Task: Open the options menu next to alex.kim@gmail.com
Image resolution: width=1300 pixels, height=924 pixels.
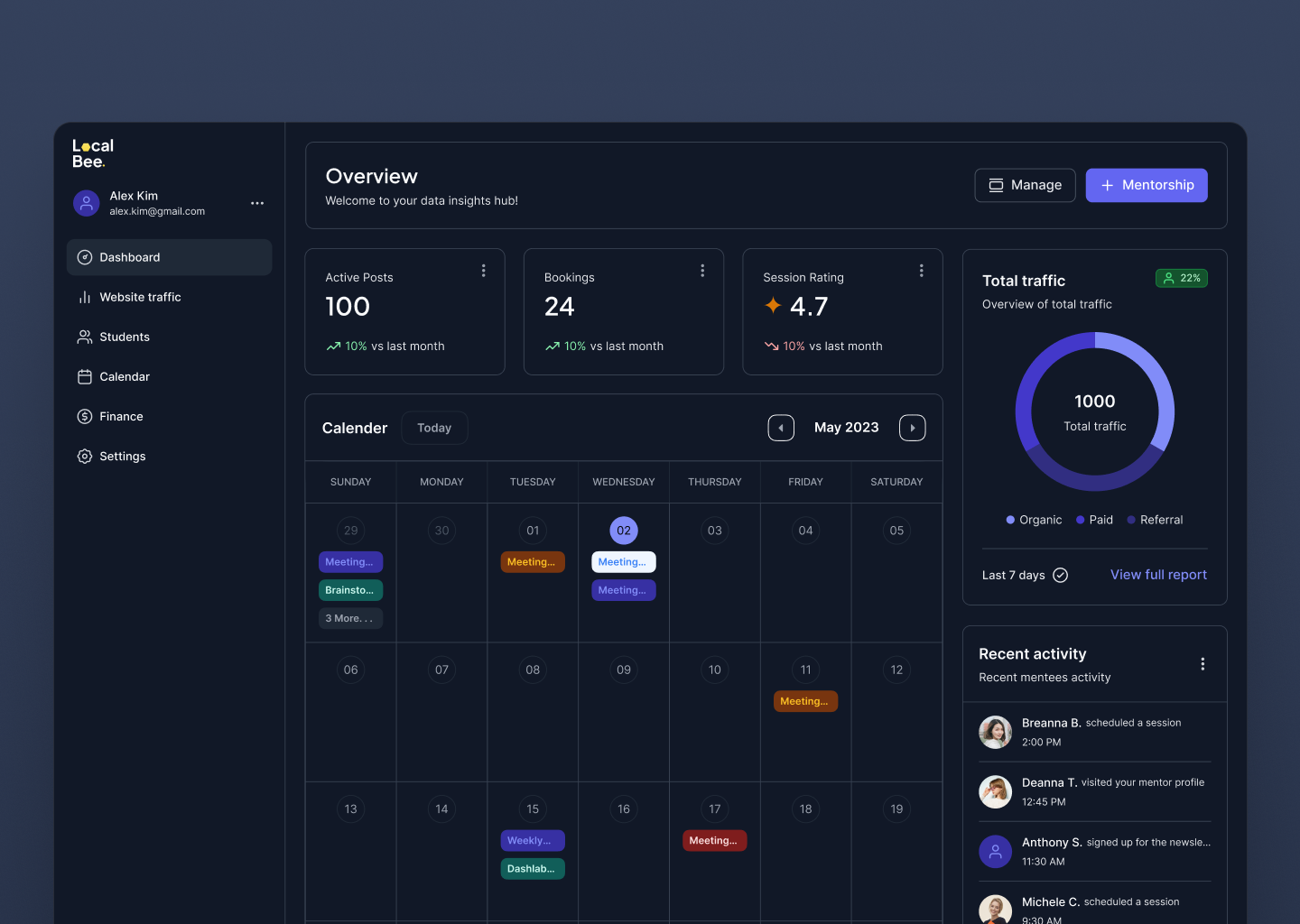Action: 257,203
